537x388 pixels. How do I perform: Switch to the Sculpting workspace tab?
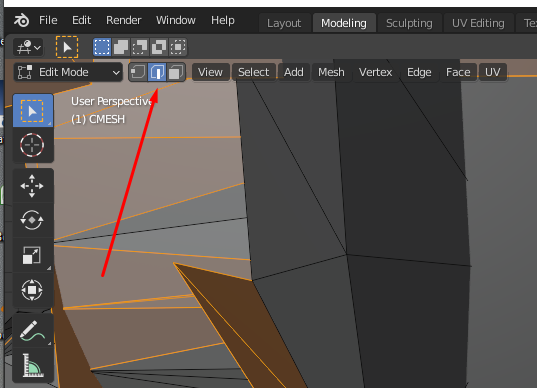(409, 23)
